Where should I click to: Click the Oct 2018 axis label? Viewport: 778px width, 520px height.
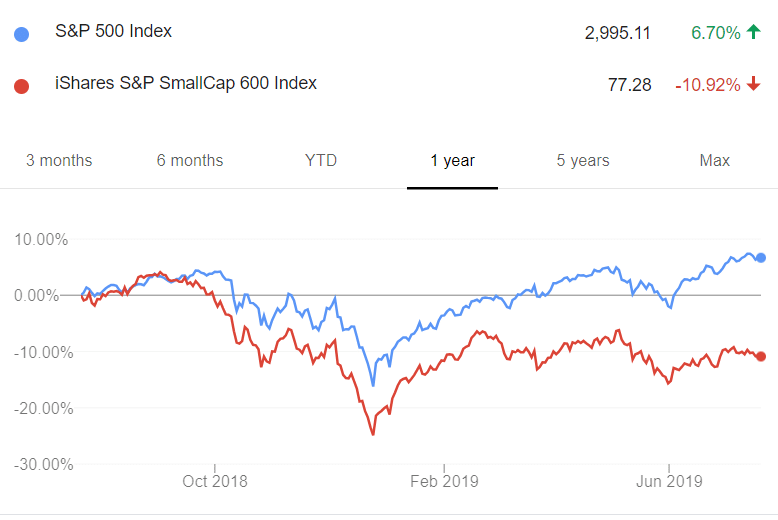(215, 481)
